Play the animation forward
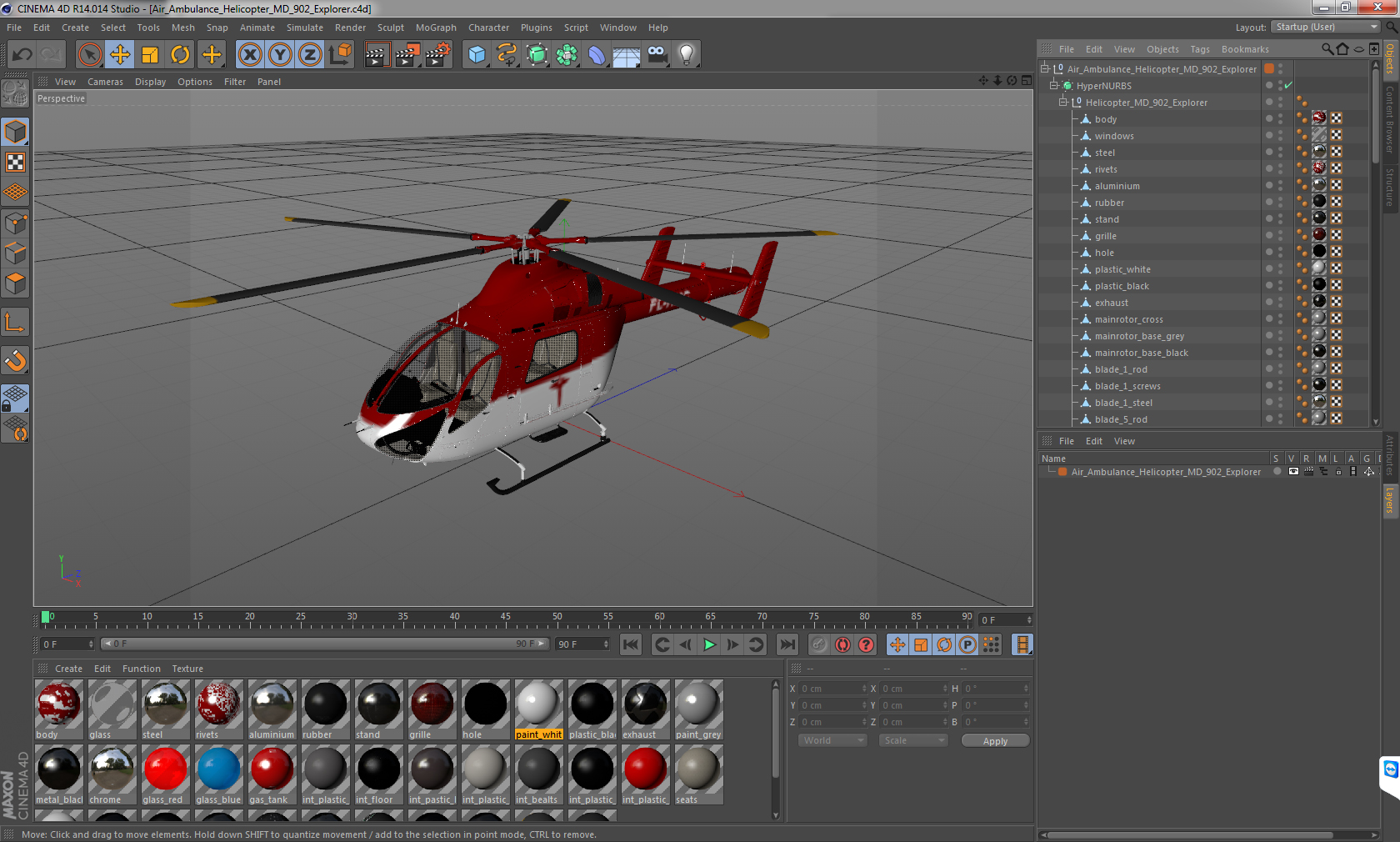 pyautogui.click(x=709, y=644)
